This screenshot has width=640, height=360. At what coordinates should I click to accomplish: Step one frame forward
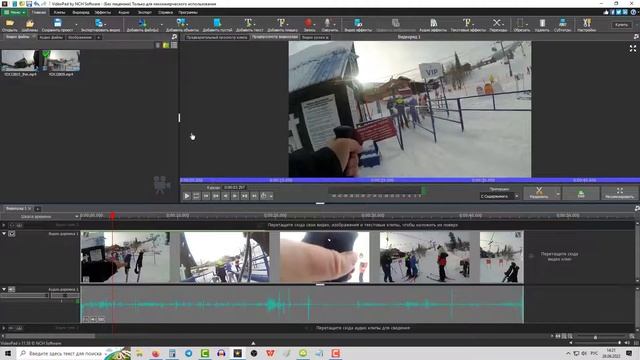tap(235, 196)
